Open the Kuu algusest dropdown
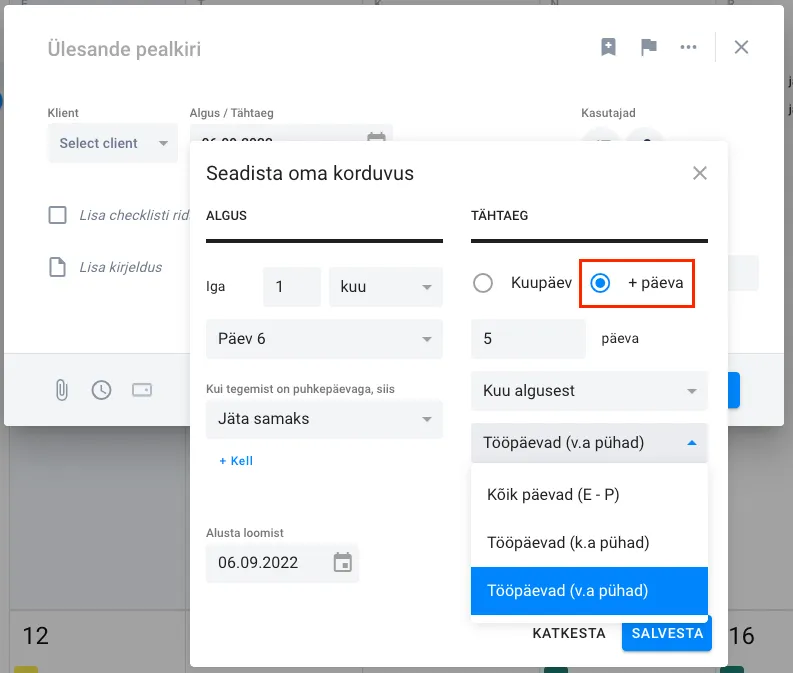Screen dimensions: 793x673 tap(588, 391)
